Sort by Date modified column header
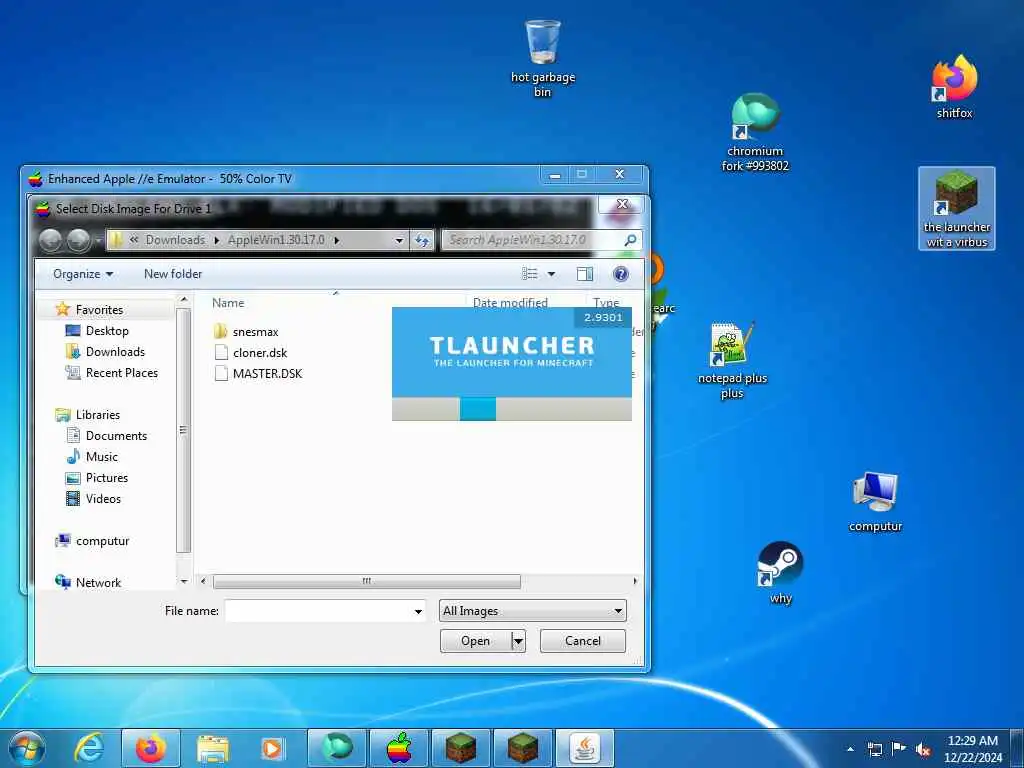Viewport: 1024px width, 768px height. [510, 302]
